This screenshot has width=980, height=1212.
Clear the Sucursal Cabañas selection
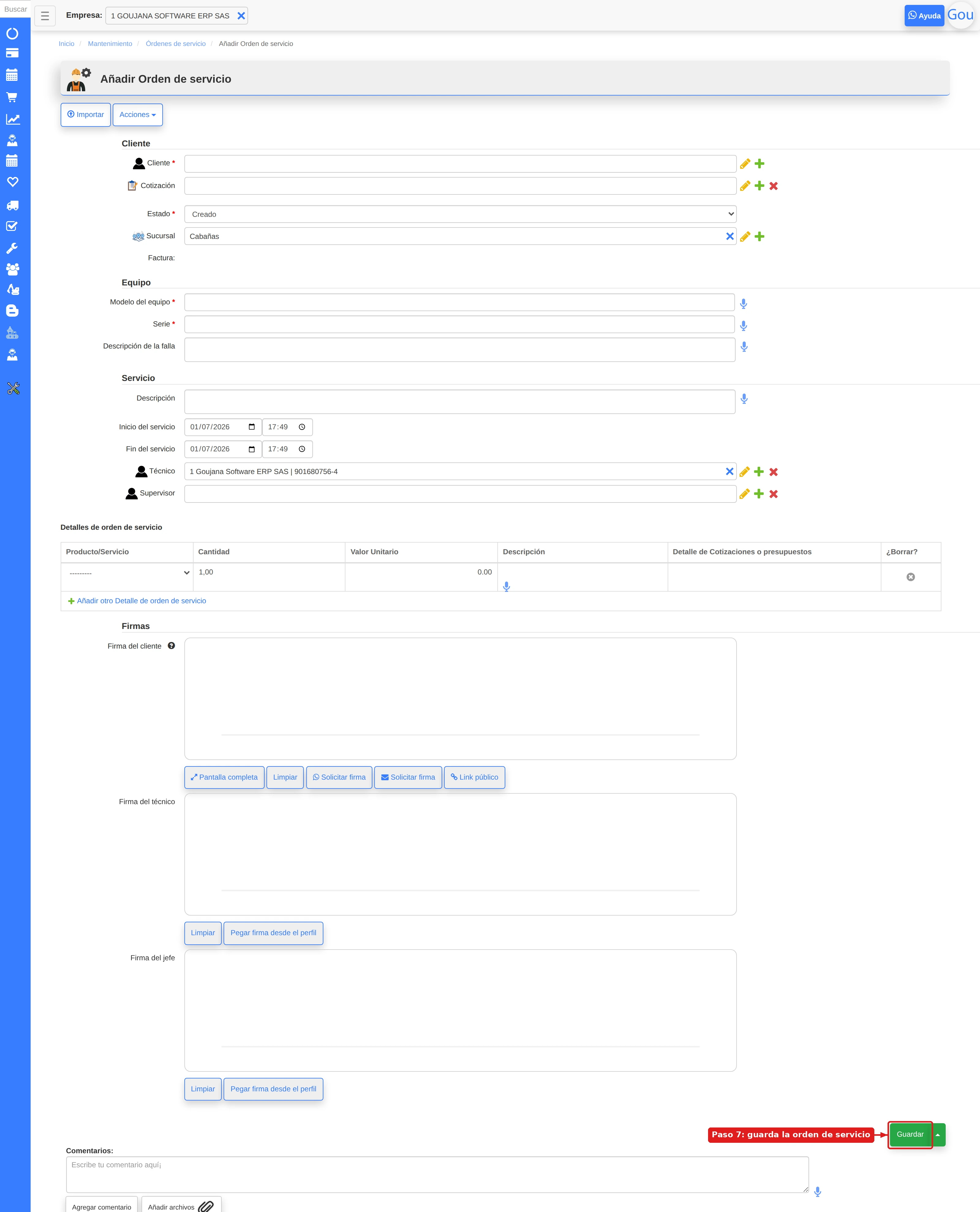pos(730,236)
